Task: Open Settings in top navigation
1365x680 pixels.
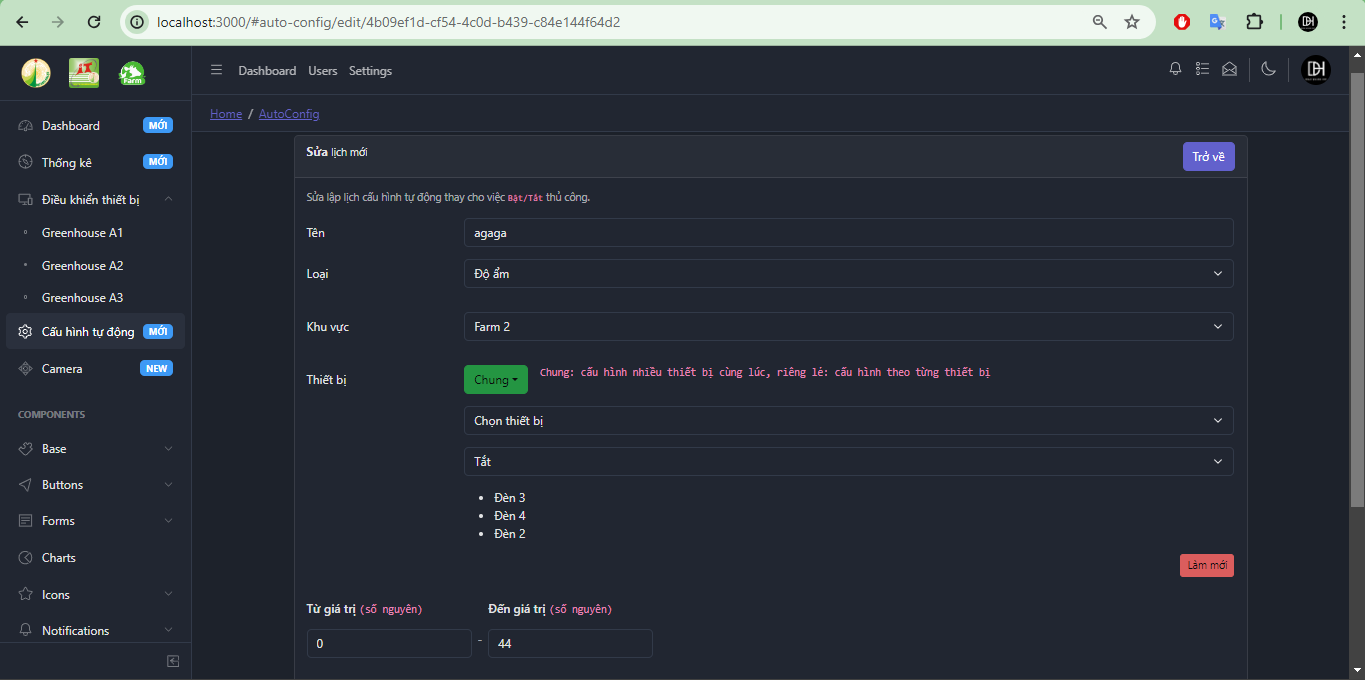Action: point(370,70)
